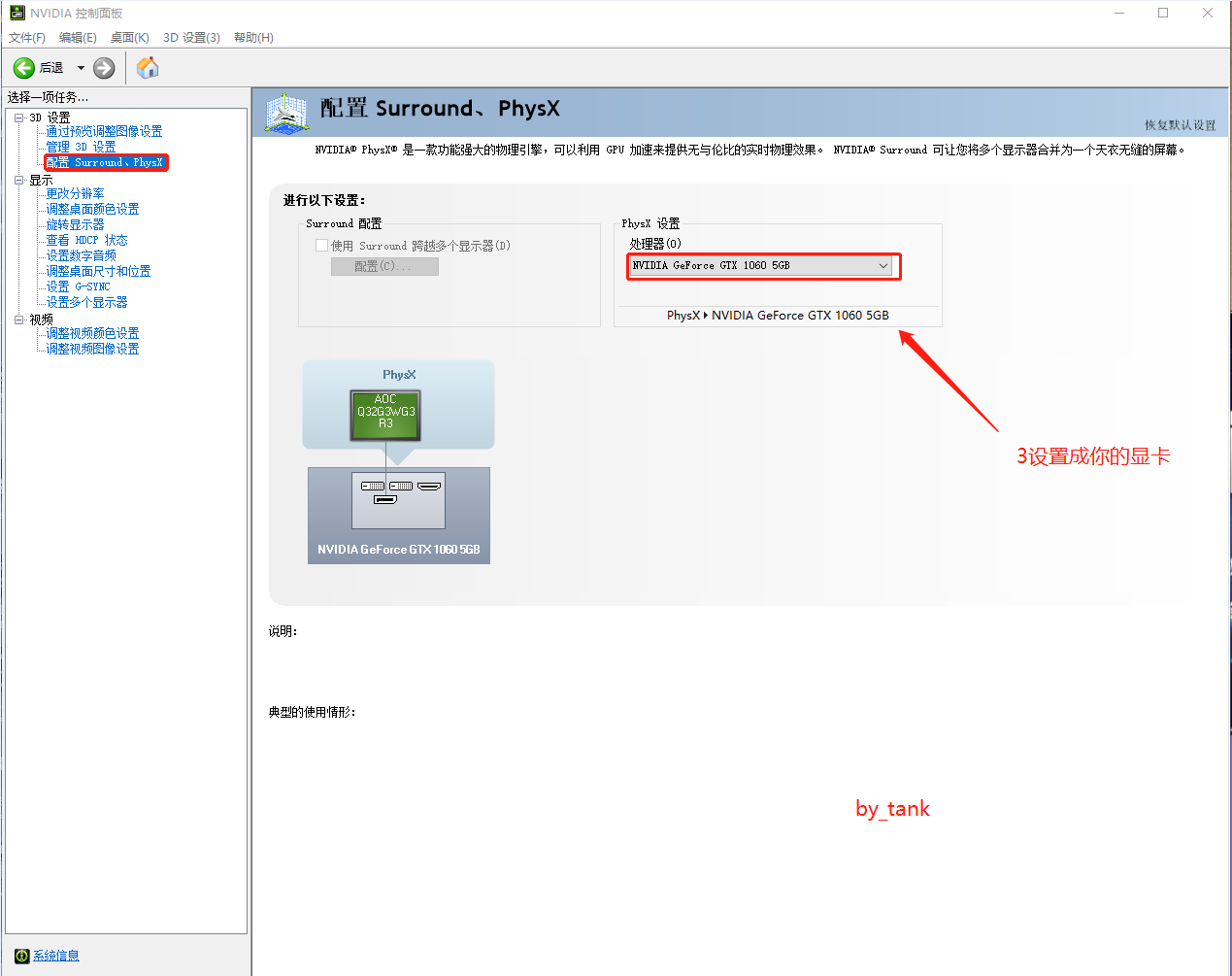Click the AOC Q32G3WG3 monitor icon
Viewport: 1232px width, 976px height.
coord(385,413)
